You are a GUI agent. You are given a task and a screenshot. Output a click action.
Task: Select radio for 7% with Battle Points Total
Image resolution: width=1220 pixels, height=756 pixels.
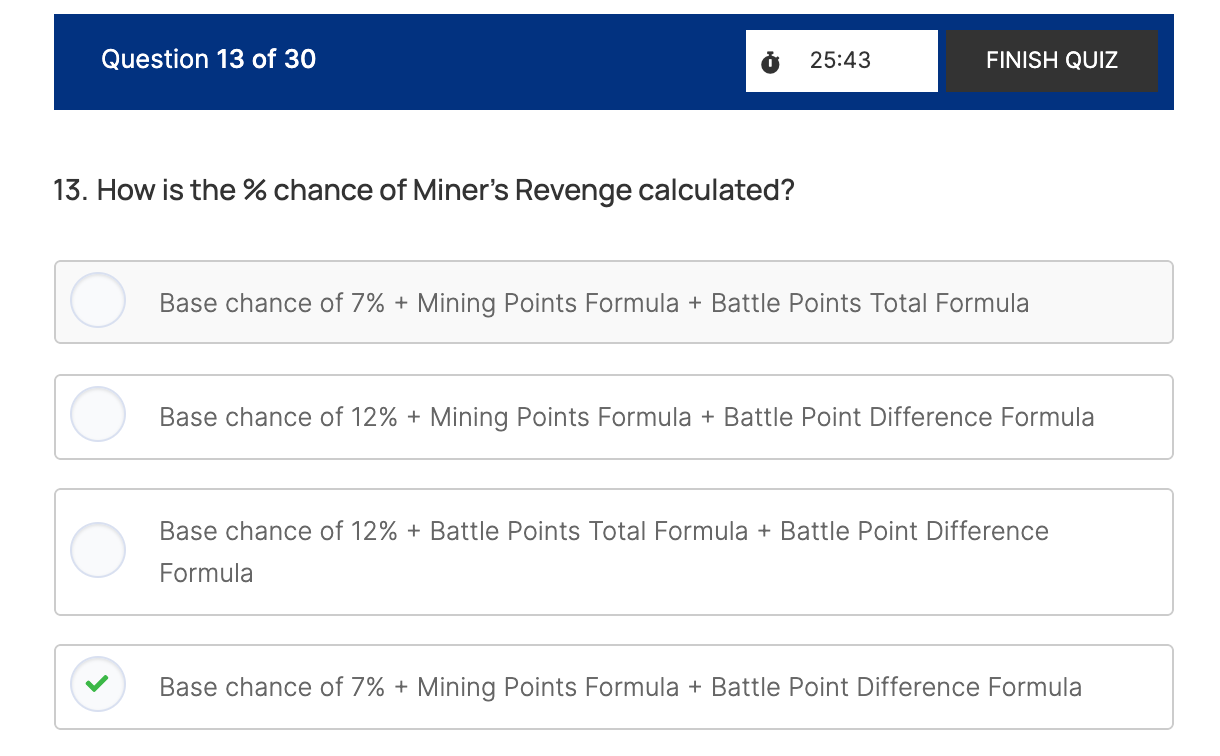(x=98, y=301)
